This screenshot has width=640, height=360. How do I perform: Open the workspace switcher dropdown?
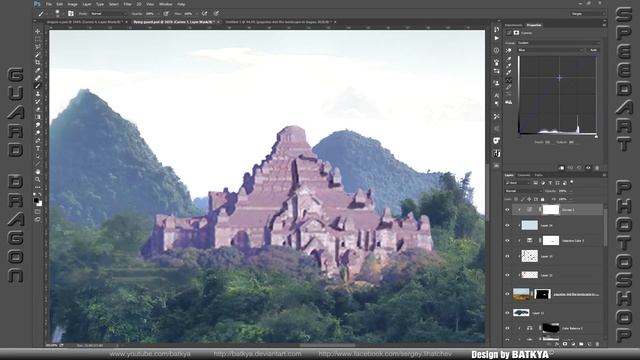(x=588, y=13)
